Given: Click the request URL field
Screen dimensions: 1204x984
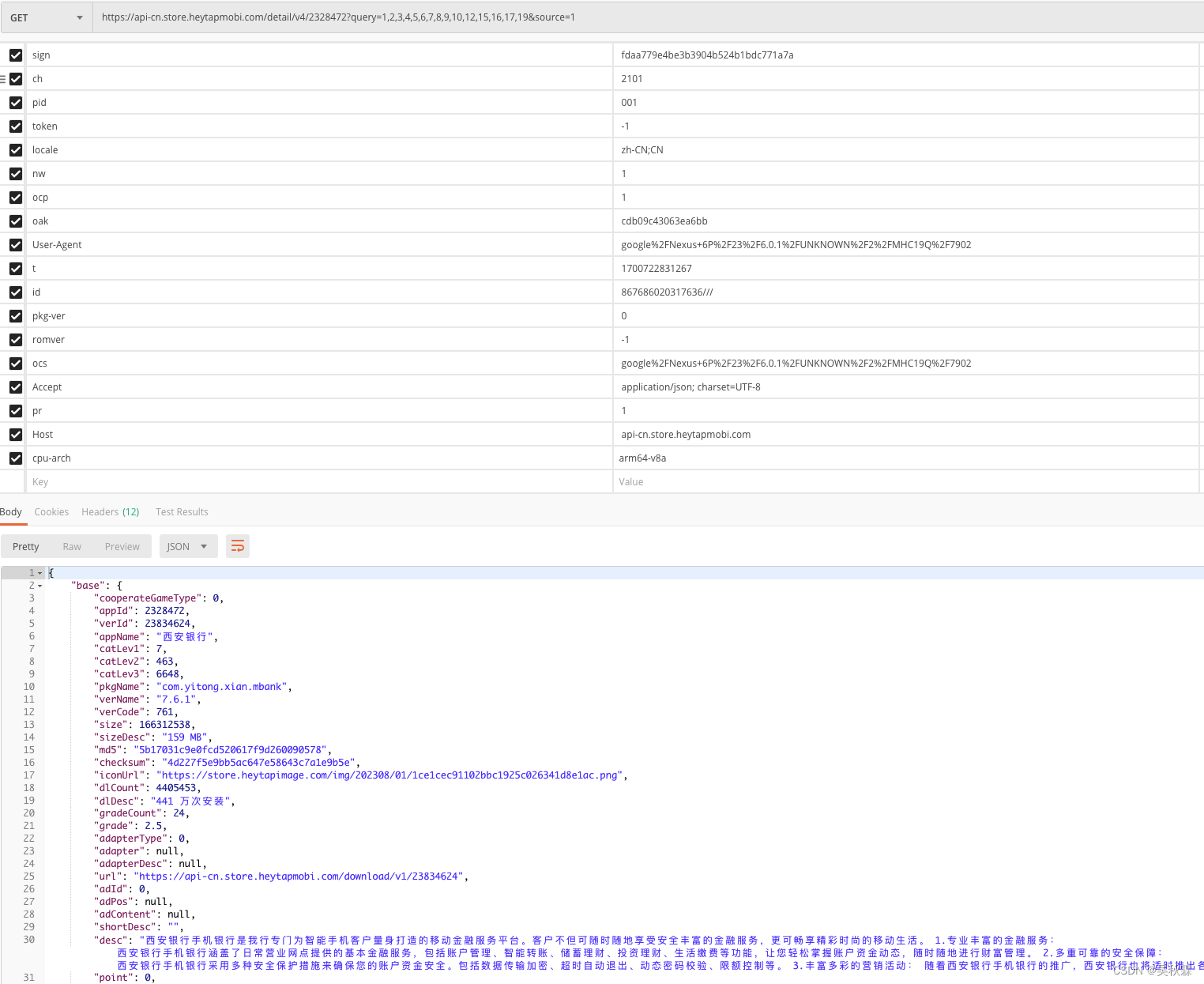Looking at the screenshot, I should tap(648, 17).
